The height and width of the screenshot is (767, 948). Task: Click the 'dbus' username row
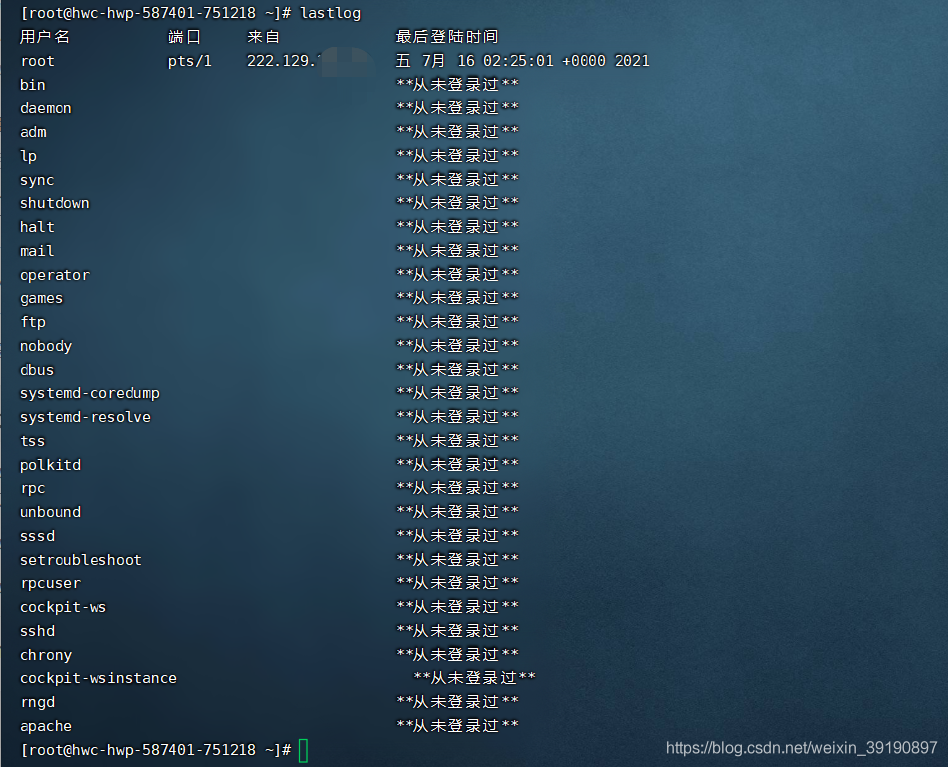(x=37, y=370)
